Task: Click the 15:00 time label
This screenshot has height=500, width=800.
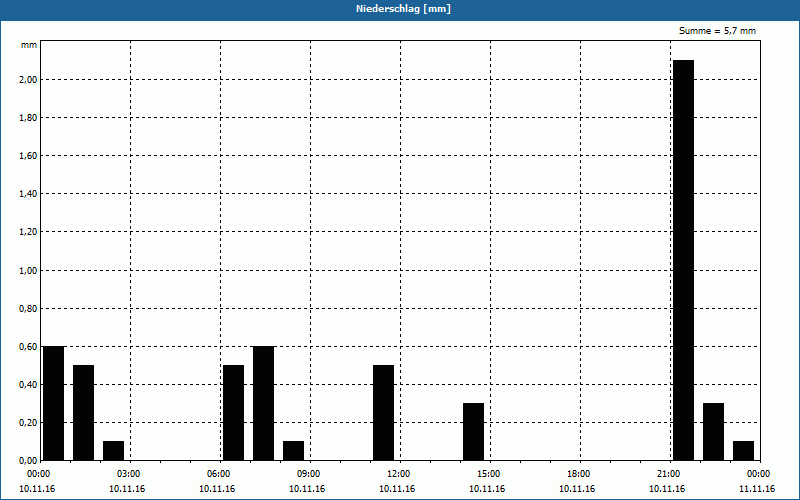Action: (489, 474)
